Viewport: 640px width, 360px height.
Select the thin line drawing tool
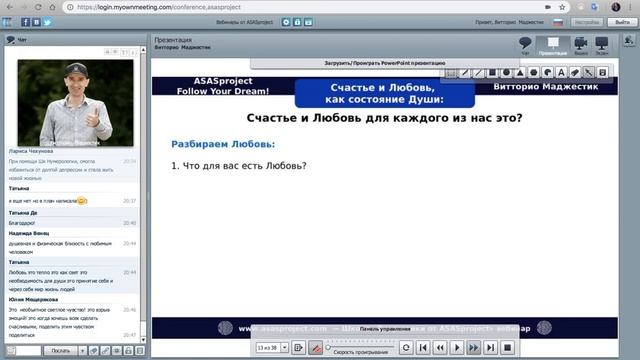point(478,73)
